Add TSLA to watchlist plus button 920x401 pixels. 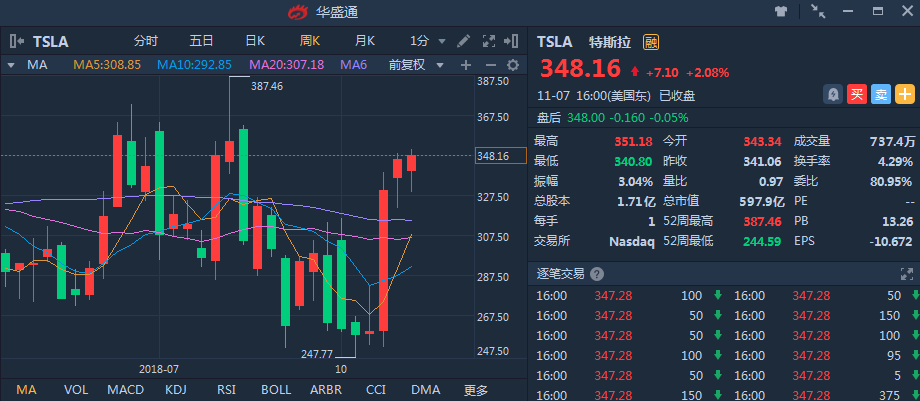[905, 95]
